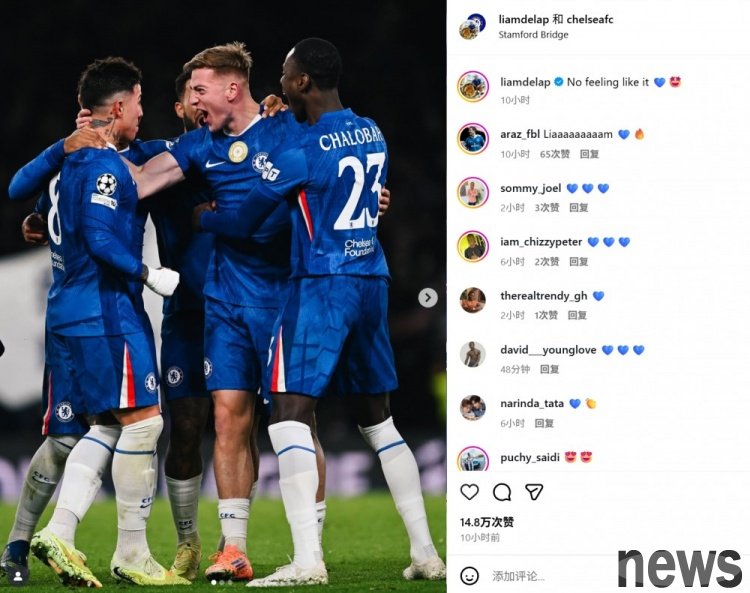
Task: Show tagged people icon on photo
Action: (18, 577)
